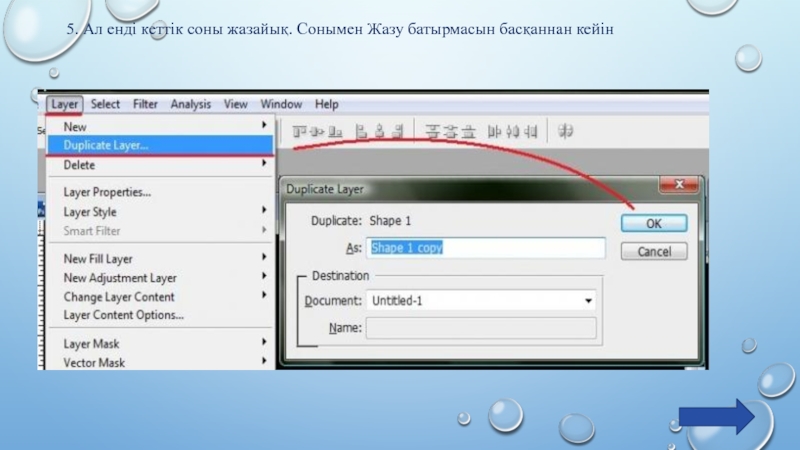Click the 'As' layer name field
The image size is (800, 450).
pyautogui.click(x=485, y=248)
